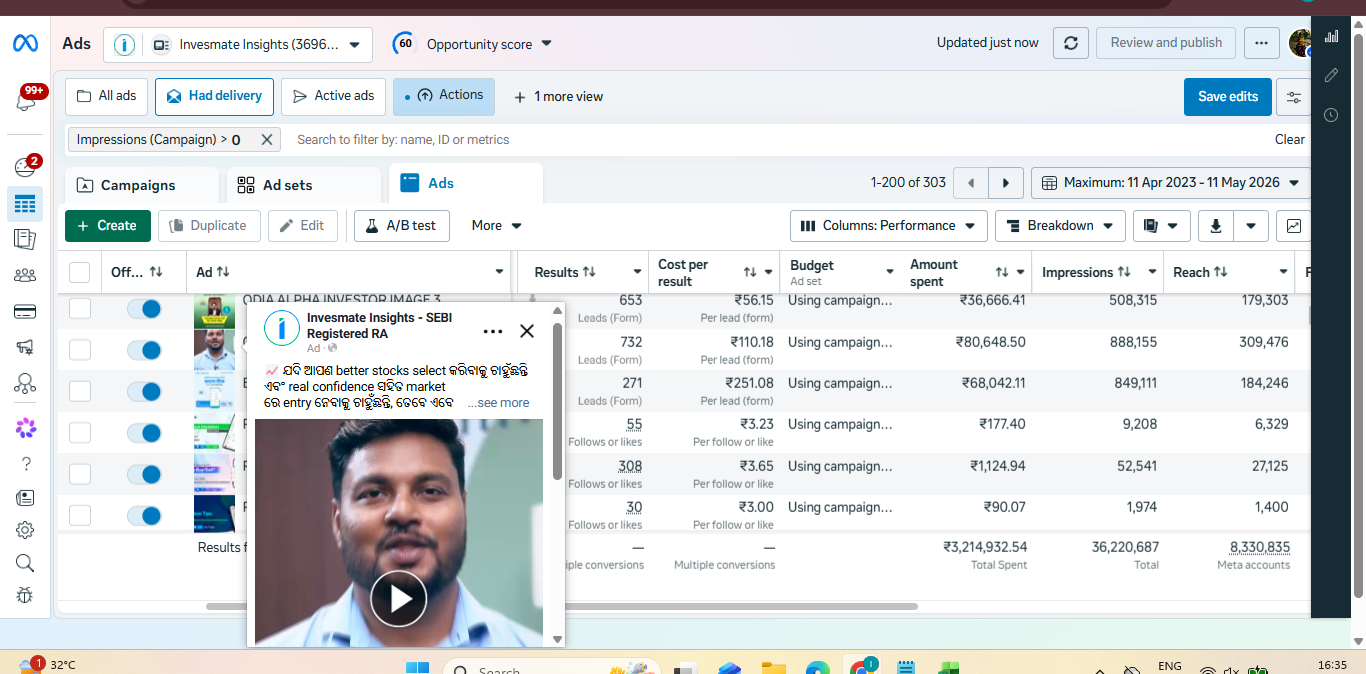This screenshot has height=674, width=1366.
Task: Open the billing card icon in sidebar
Action: pos(25,312)
